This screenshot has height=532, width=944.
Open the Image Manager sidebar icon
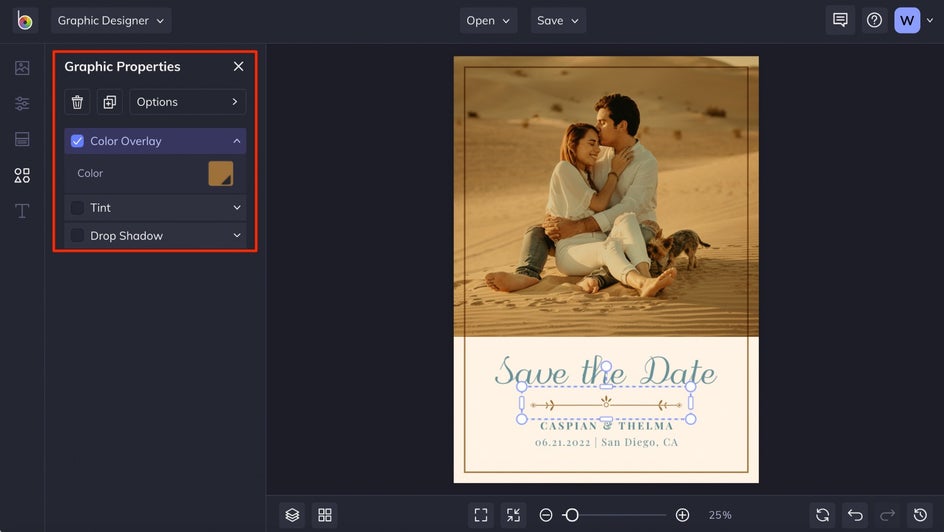pyautogui.click(x=22, y=68)
